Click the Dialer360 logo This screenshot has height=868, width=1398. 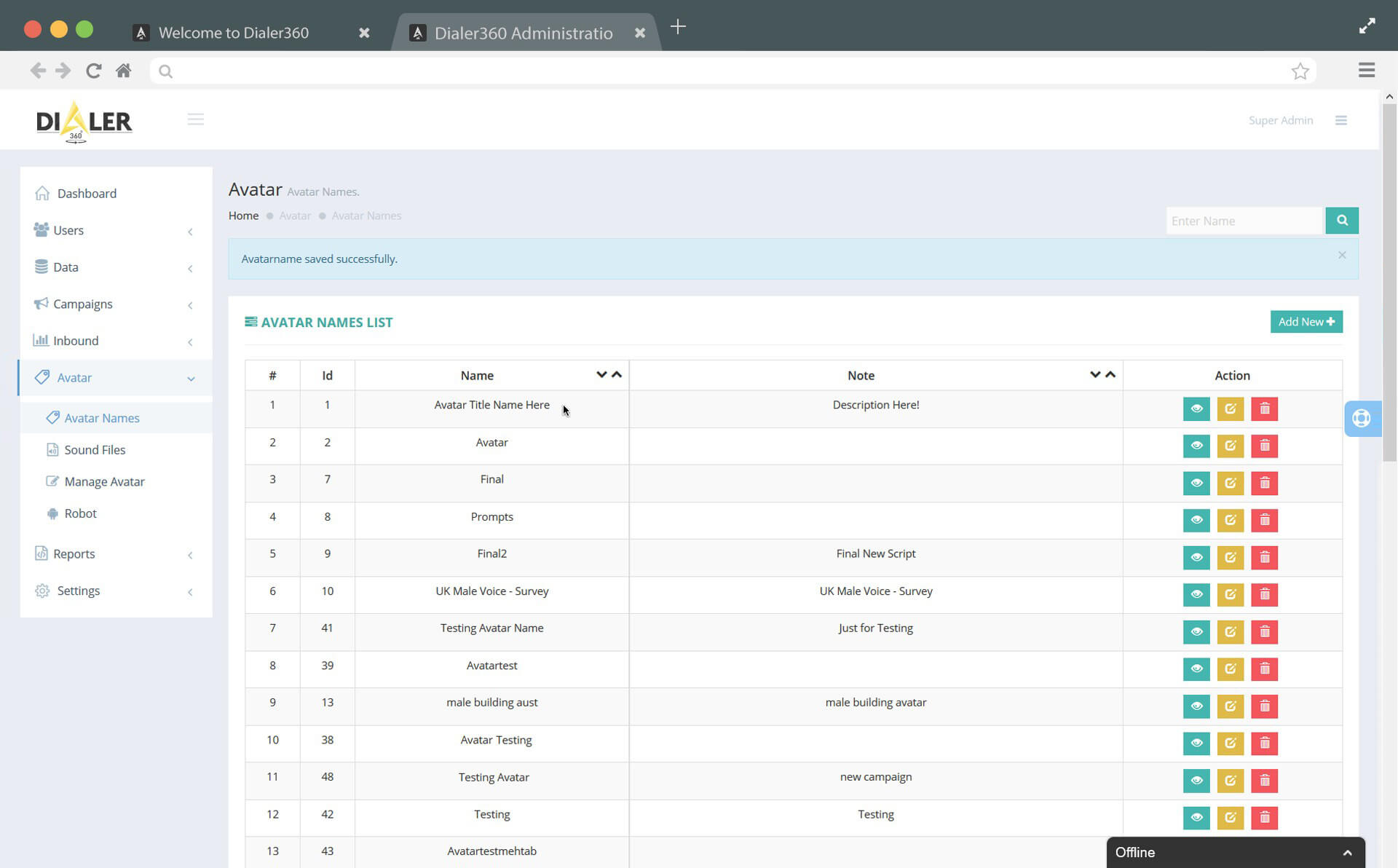point(84,121)
